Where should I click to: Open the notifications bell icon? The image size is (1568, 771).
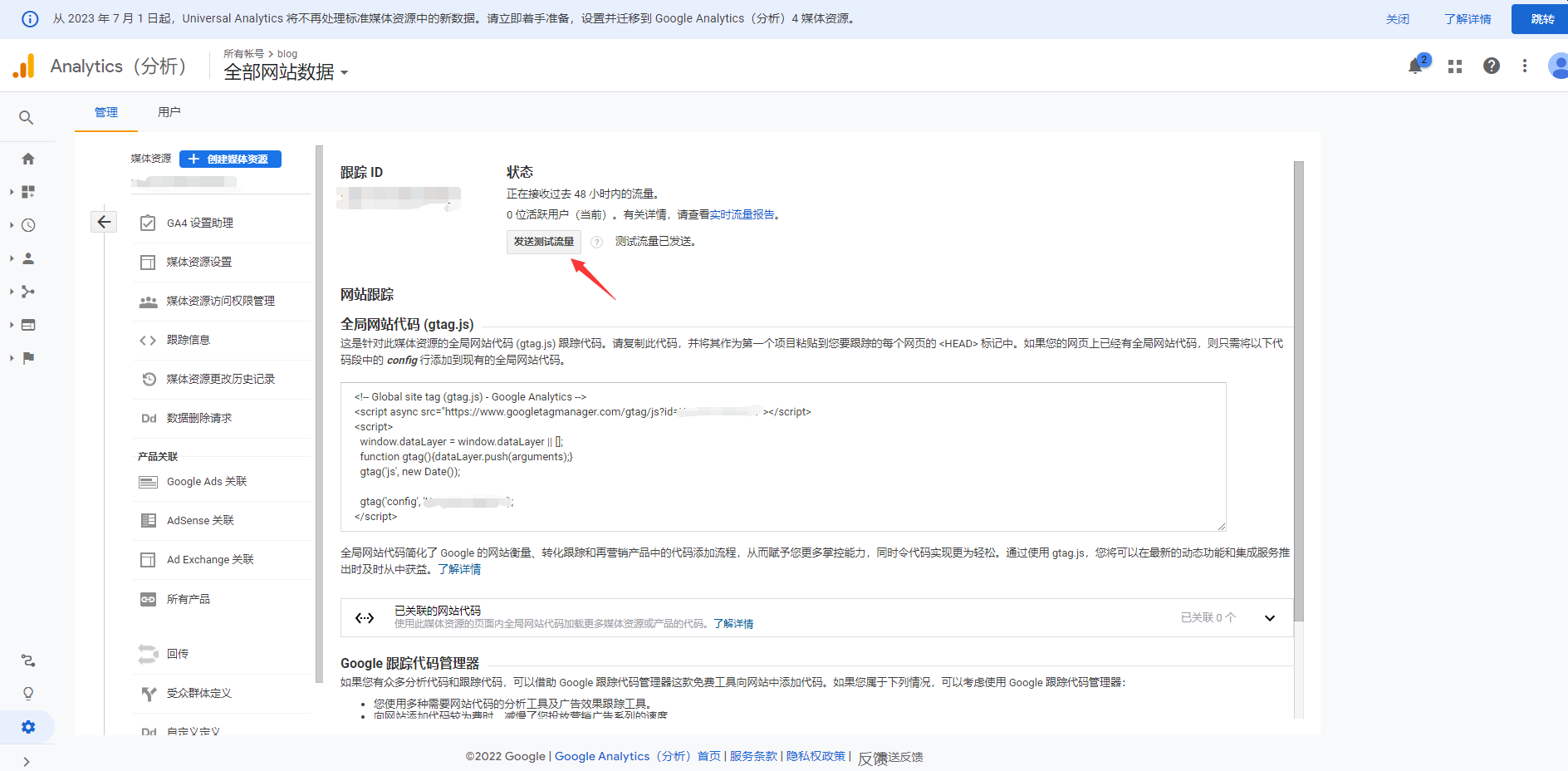tap(1415, 66)
